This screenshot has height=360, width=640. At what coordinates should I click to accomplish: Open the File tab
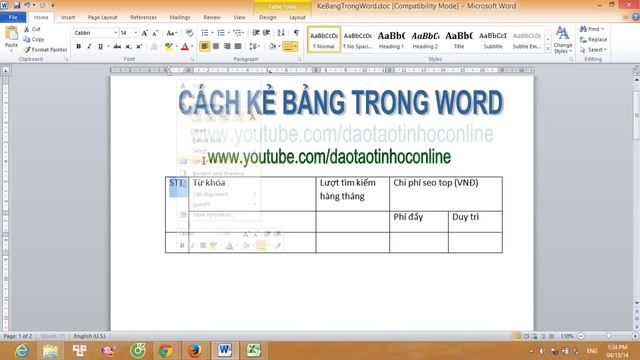[x=13, y=18]
